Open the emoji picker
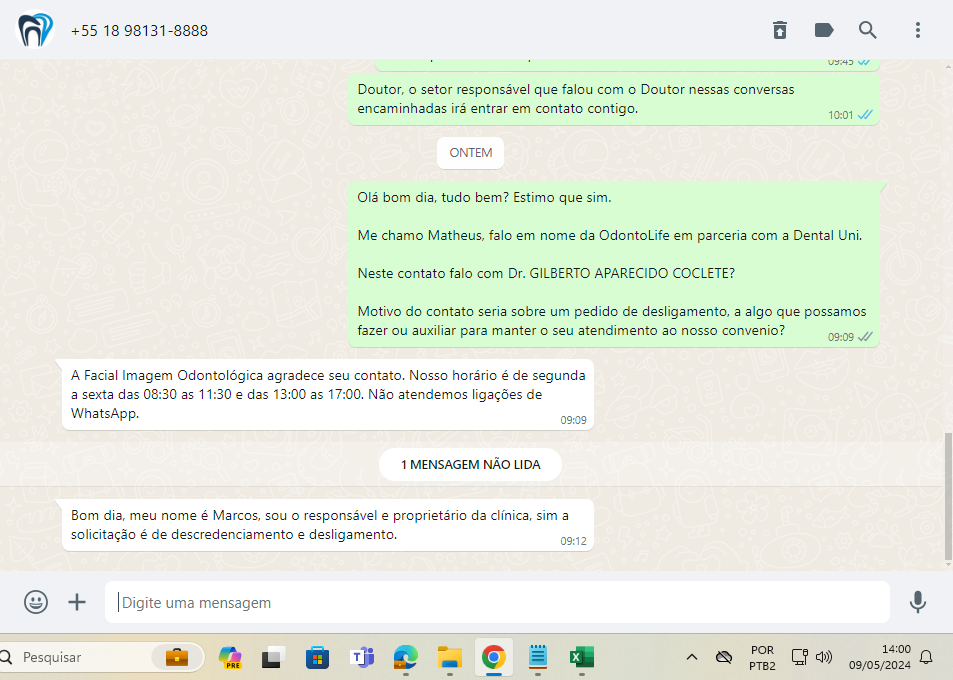This screenshot has height=680, width=953. (36, 602)
